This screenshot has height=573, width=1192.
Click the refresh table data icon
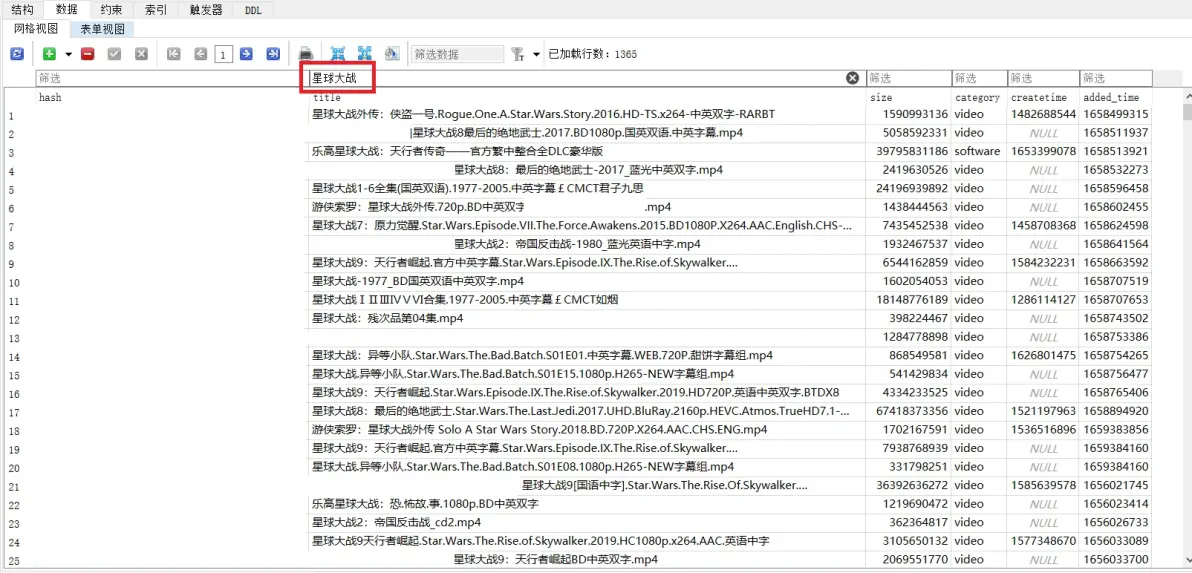point(17,54)
